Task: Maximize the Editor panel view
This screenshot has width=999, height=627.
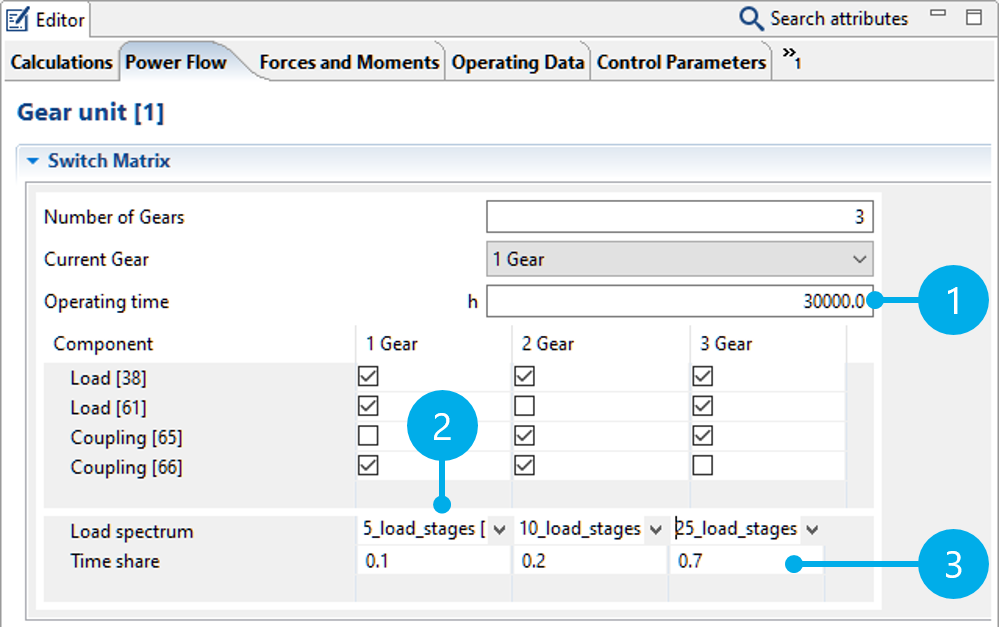Action: 973,17
